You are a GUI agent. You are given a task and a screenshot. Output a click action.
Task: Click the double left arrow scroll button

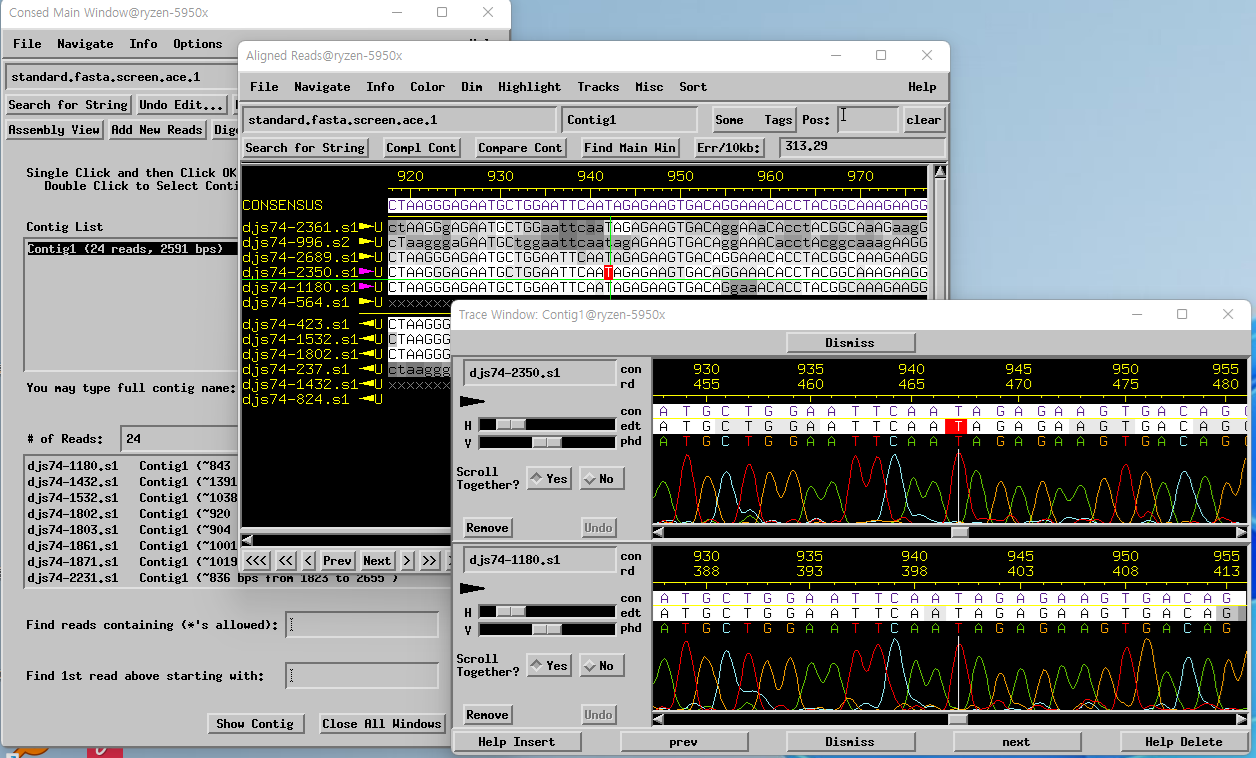point(286,561)
